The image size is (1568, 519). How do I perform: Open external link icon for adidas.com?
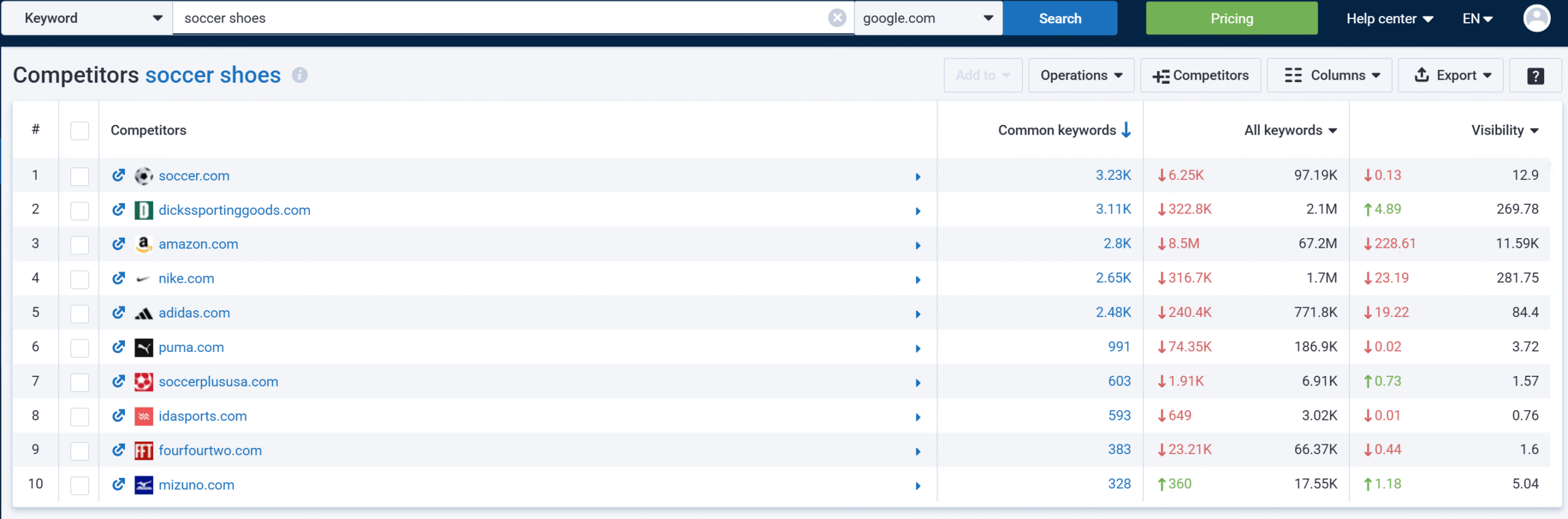tap(118, 313)
